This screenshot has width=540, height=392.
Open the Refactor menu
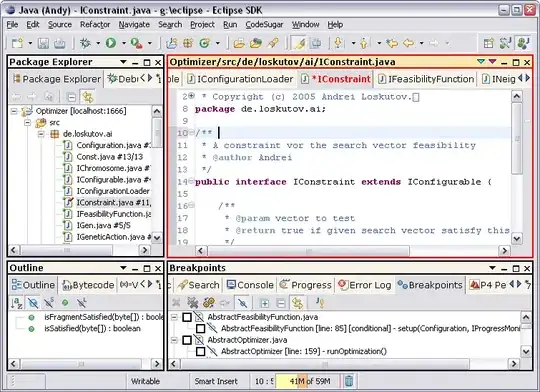pyautogui.click(x=95, y=24)
